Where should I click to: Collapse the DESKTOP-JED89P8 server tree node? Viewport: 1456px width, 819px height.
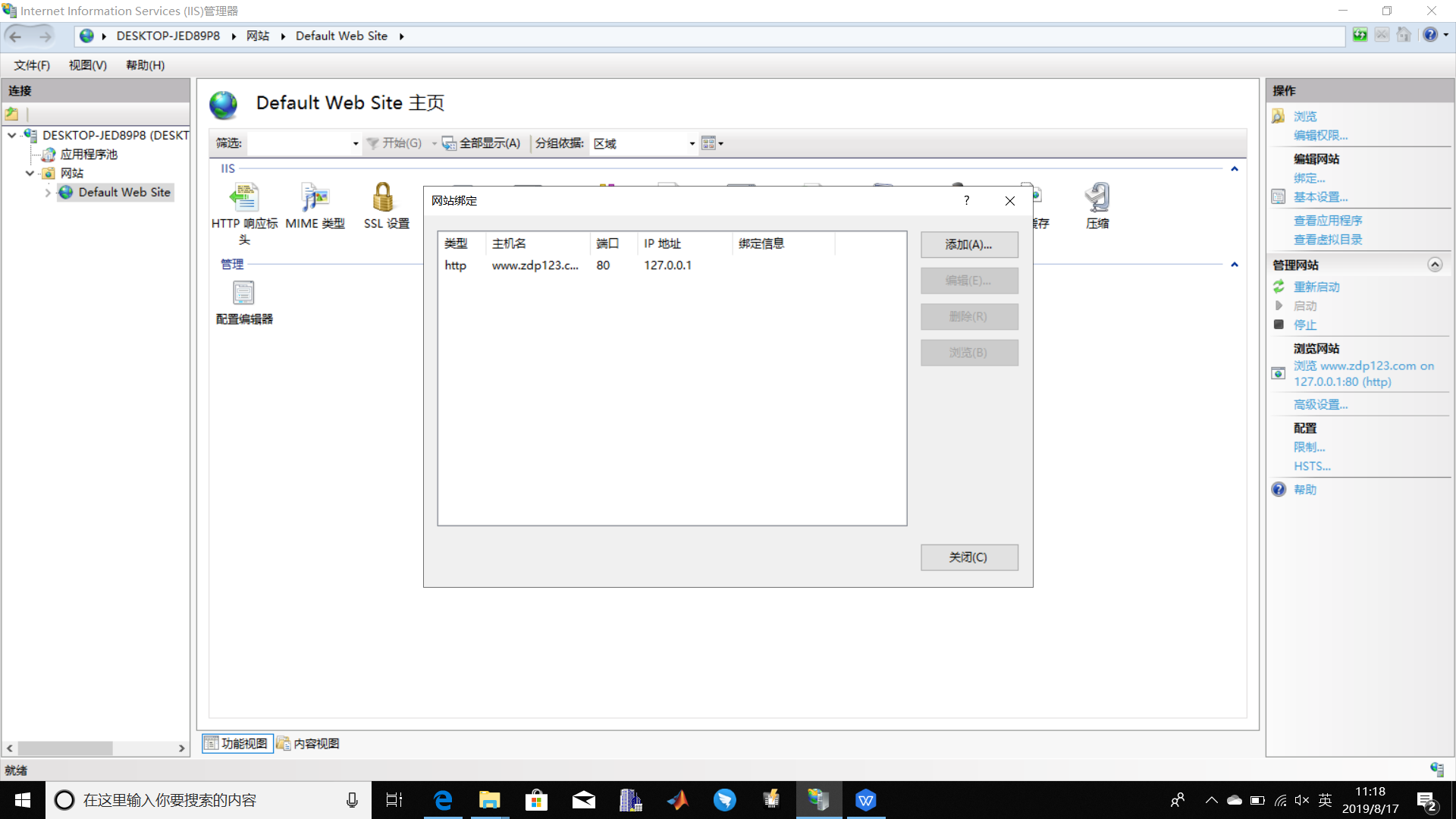pyautogui.click(x=12, y=135)
